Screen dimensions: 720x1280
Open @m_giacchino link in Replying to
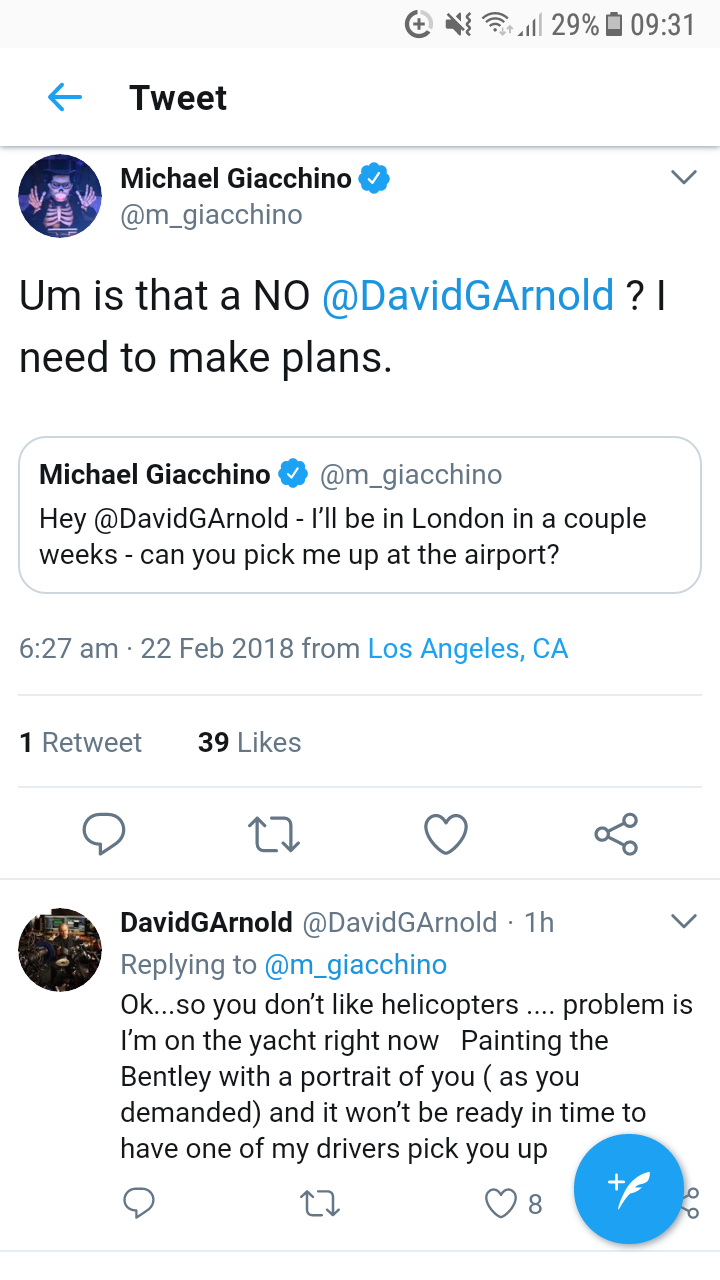point(355,964)
